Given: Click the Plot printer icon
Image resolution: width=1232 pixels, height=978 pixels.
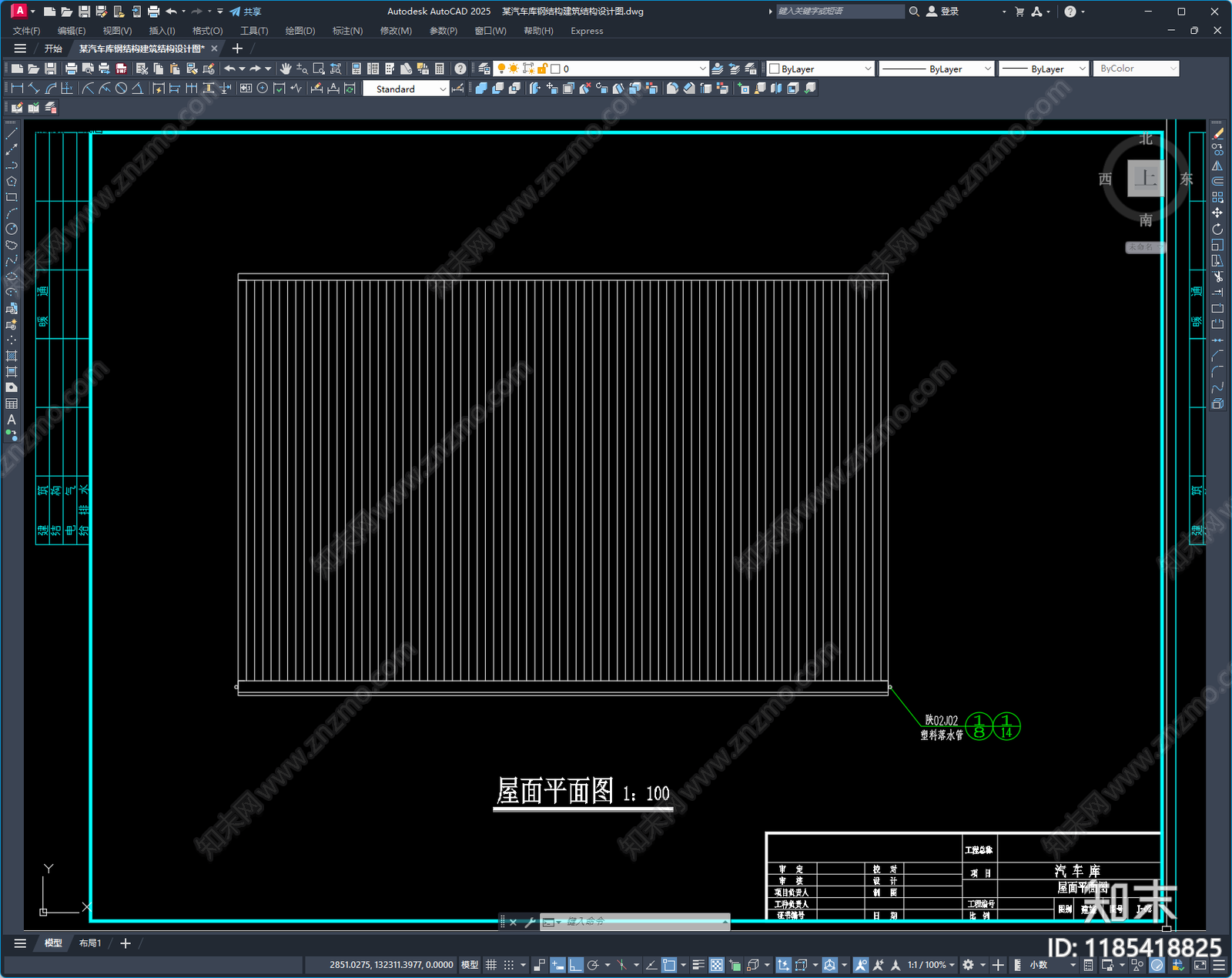Looking at the screenshot, I should 72,69.
